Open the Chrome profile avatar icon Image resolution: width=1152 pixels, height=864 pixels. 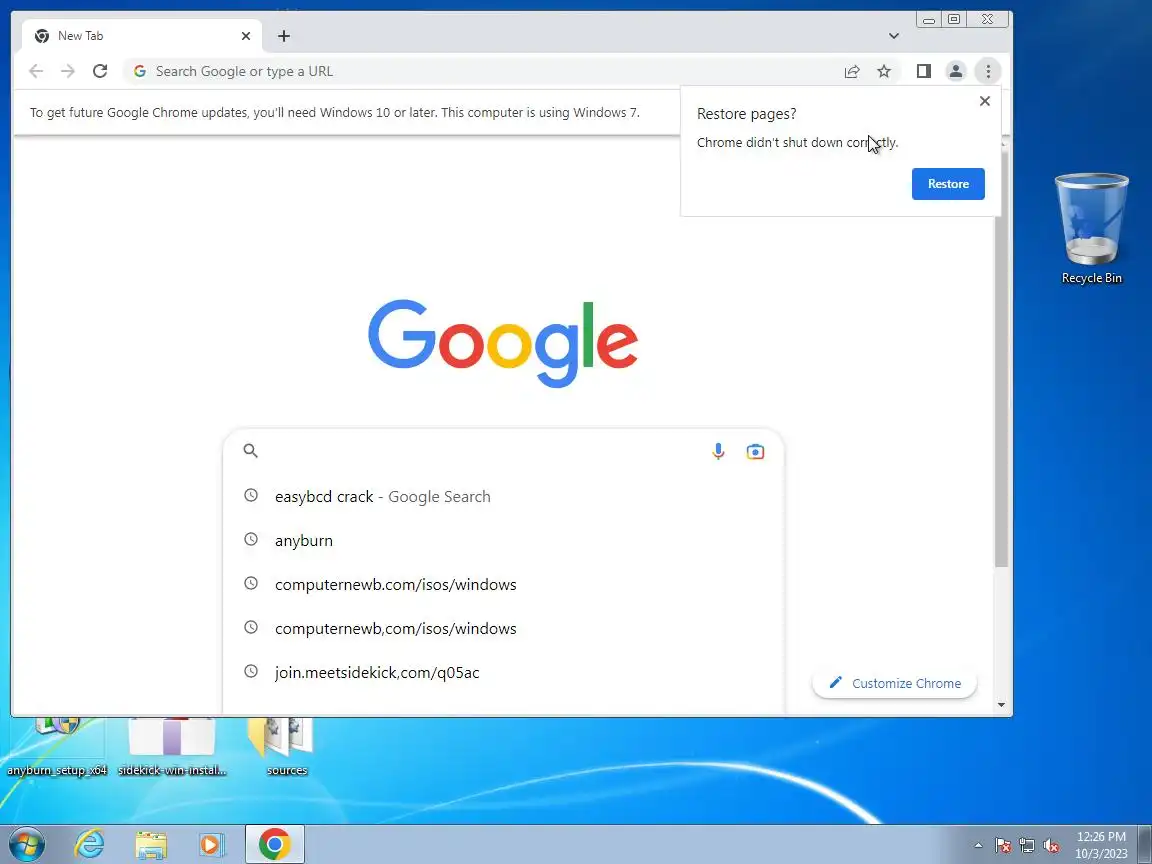tap(956, 71)
